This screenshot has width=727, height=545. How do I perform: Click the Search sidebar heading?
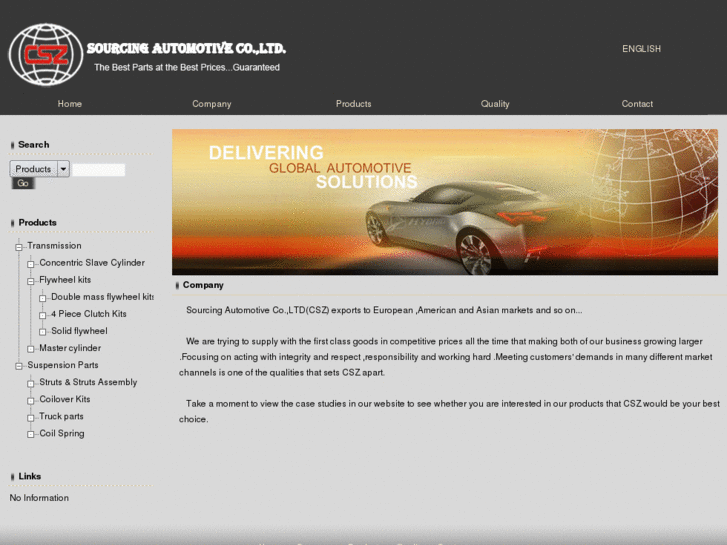(x=33, y=145)
